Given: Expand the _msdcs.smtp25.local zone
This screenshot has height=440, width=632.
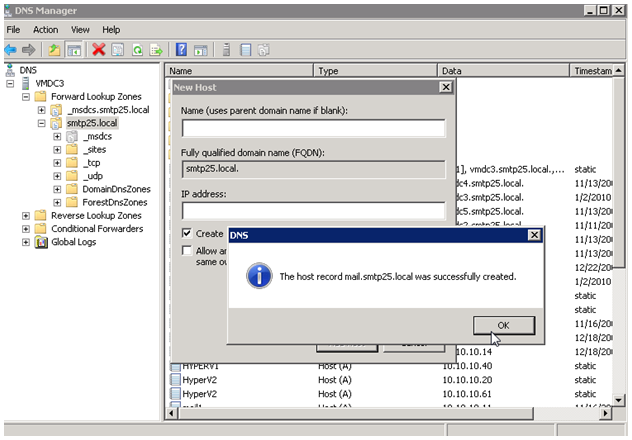Looking at the screenshot, I should (42, 110).
